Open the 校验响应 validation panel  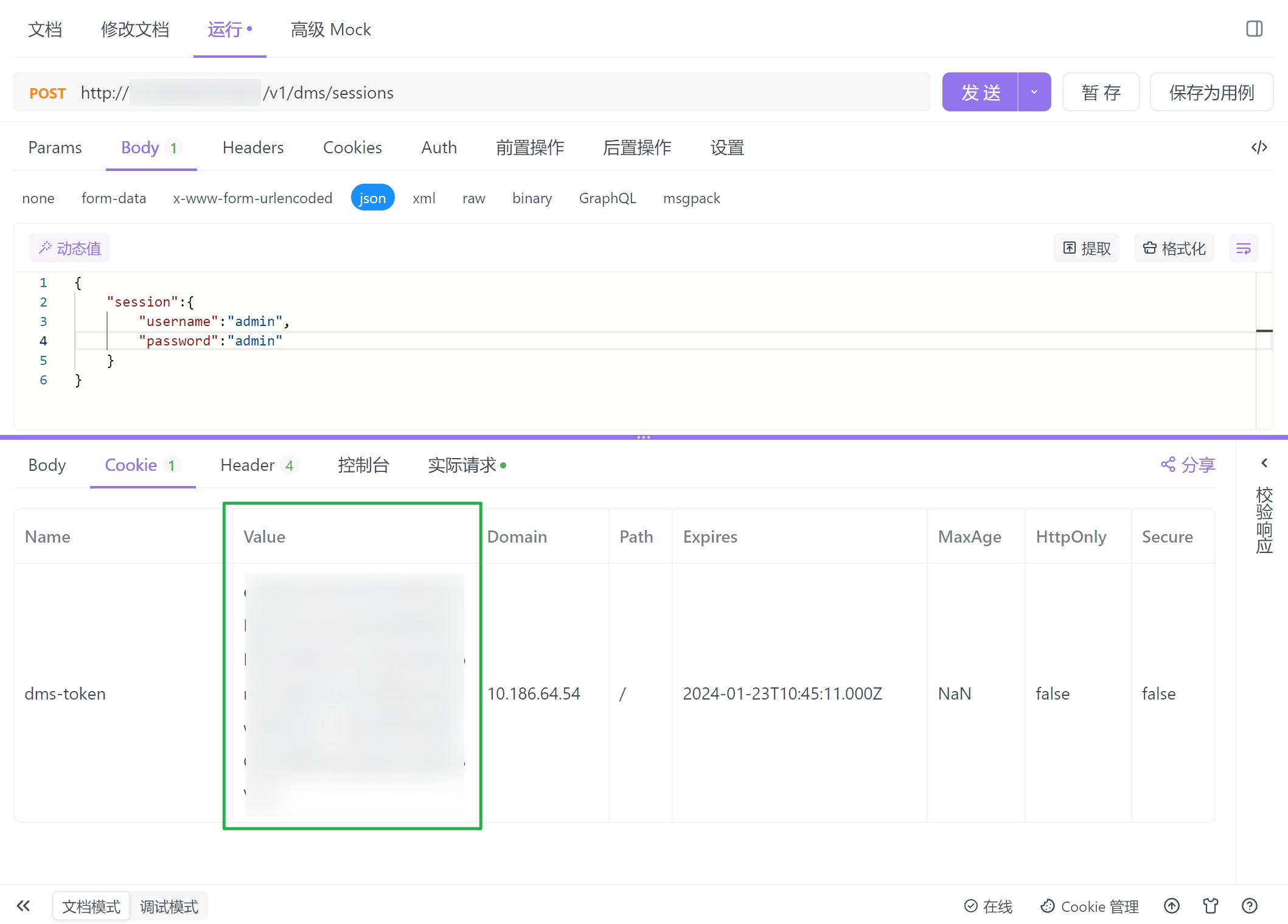click(x=1264, y=520)
